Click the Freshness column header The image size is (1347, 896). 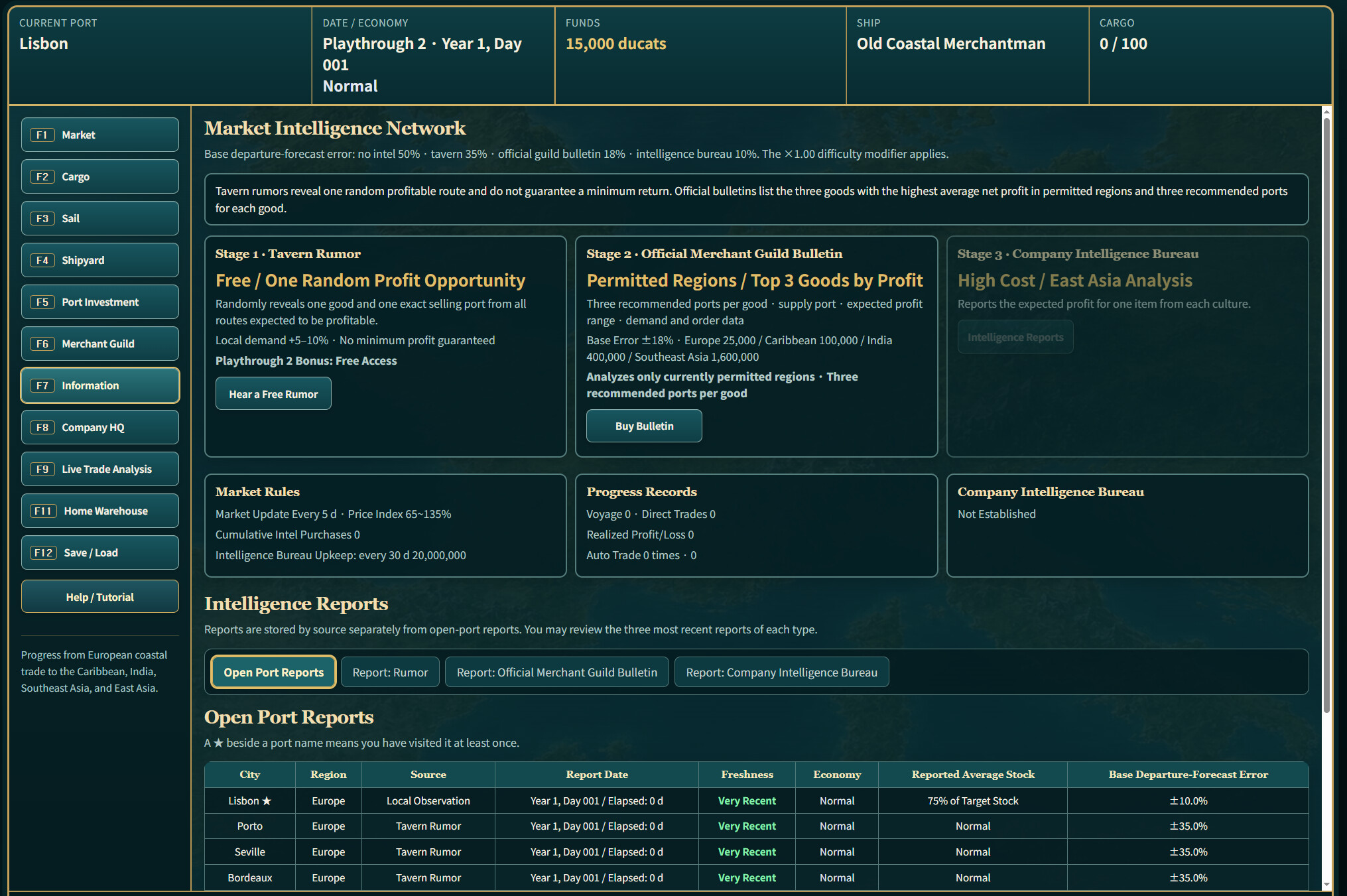pos(747,774)
